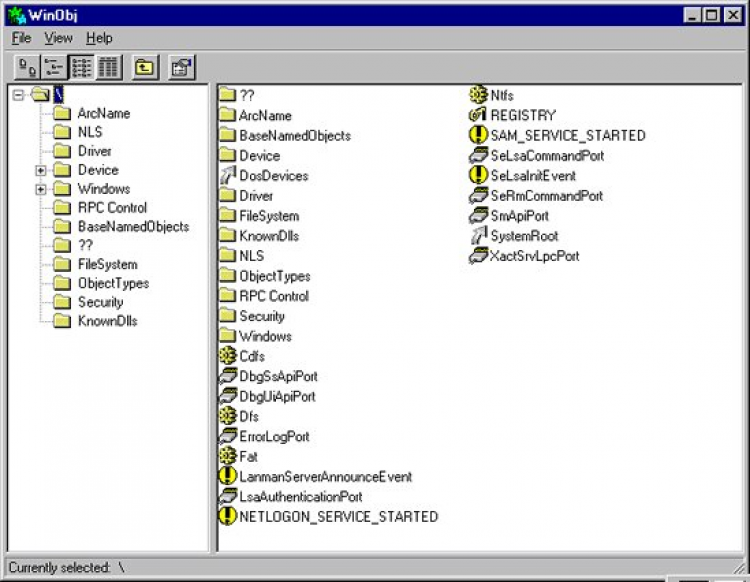
Task: Click the Dfs driver gear icon
Action: (x=228, y=416)
